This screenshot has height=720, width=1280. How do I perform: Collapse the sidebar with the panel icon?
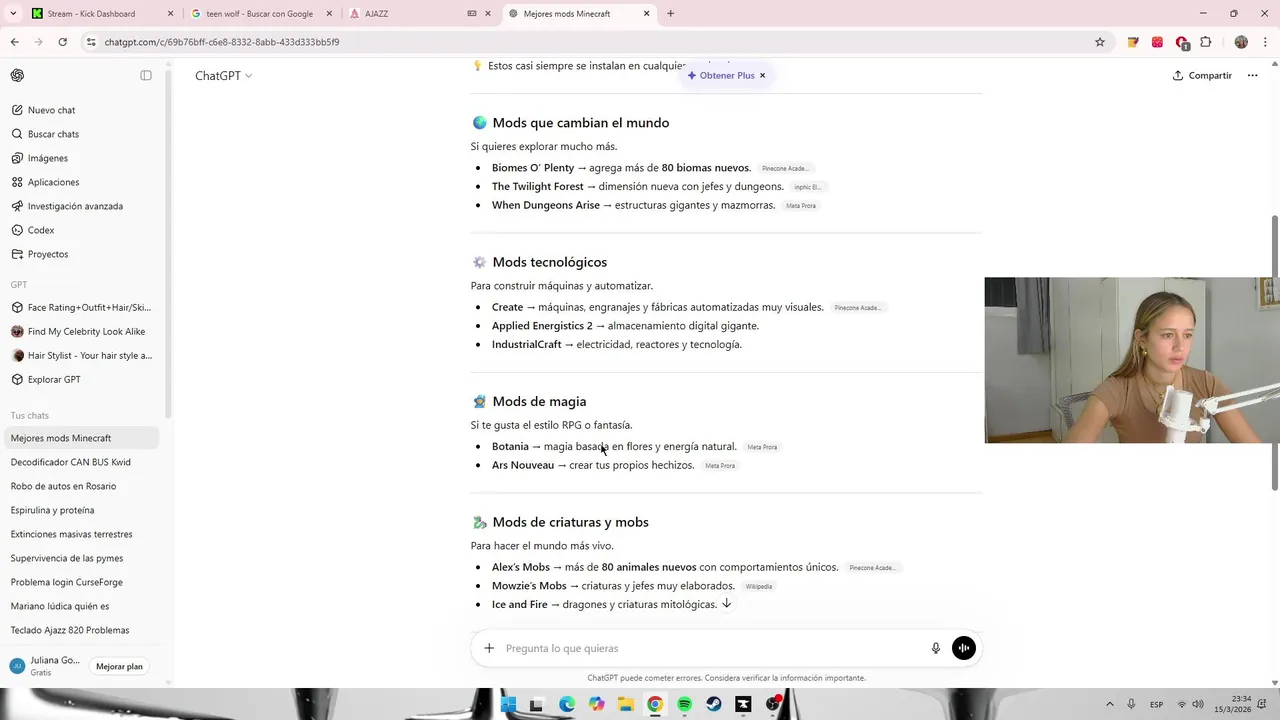coord(146,76)
